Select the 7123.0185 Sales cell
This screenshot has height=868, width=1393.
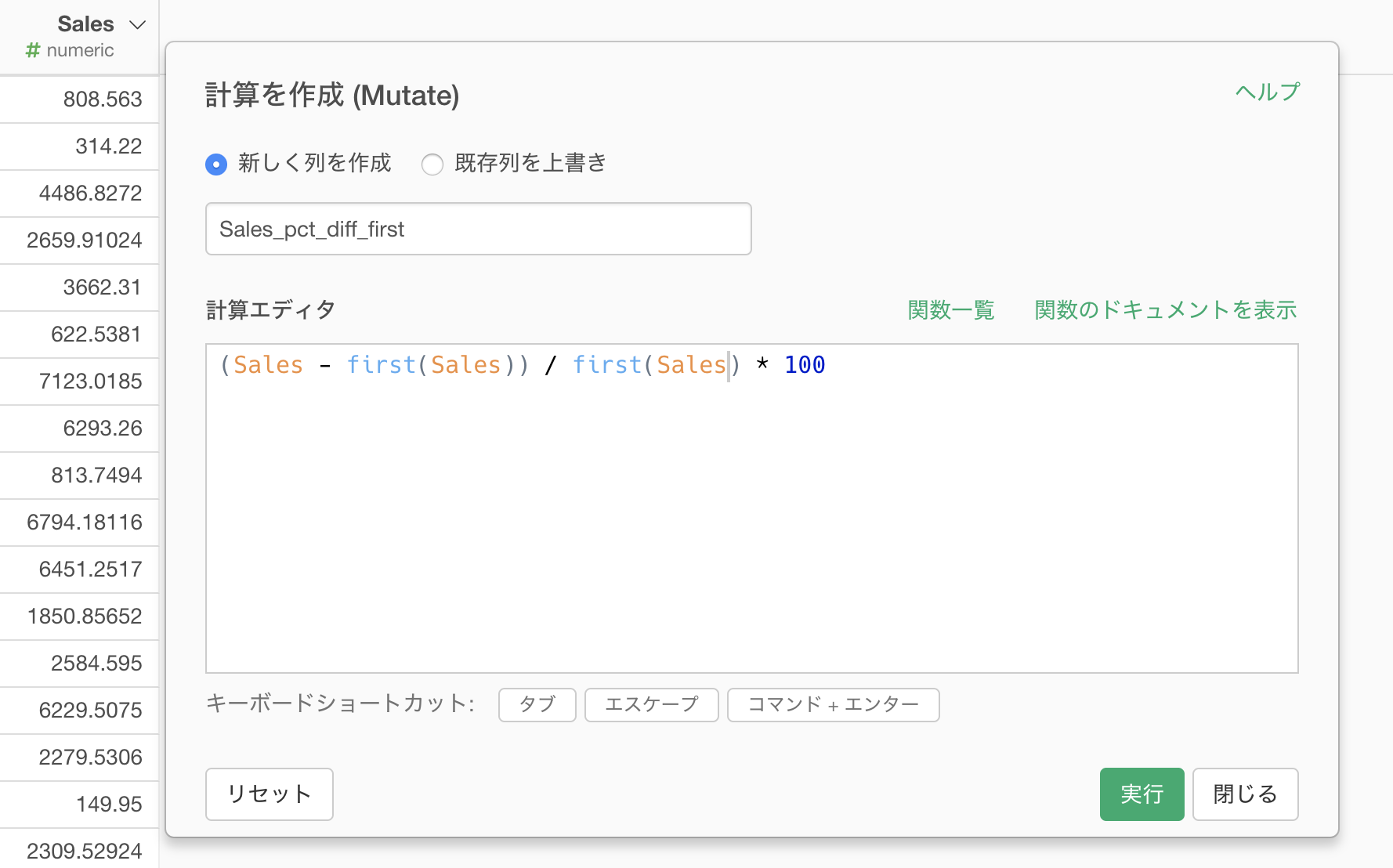click(79, 382)
